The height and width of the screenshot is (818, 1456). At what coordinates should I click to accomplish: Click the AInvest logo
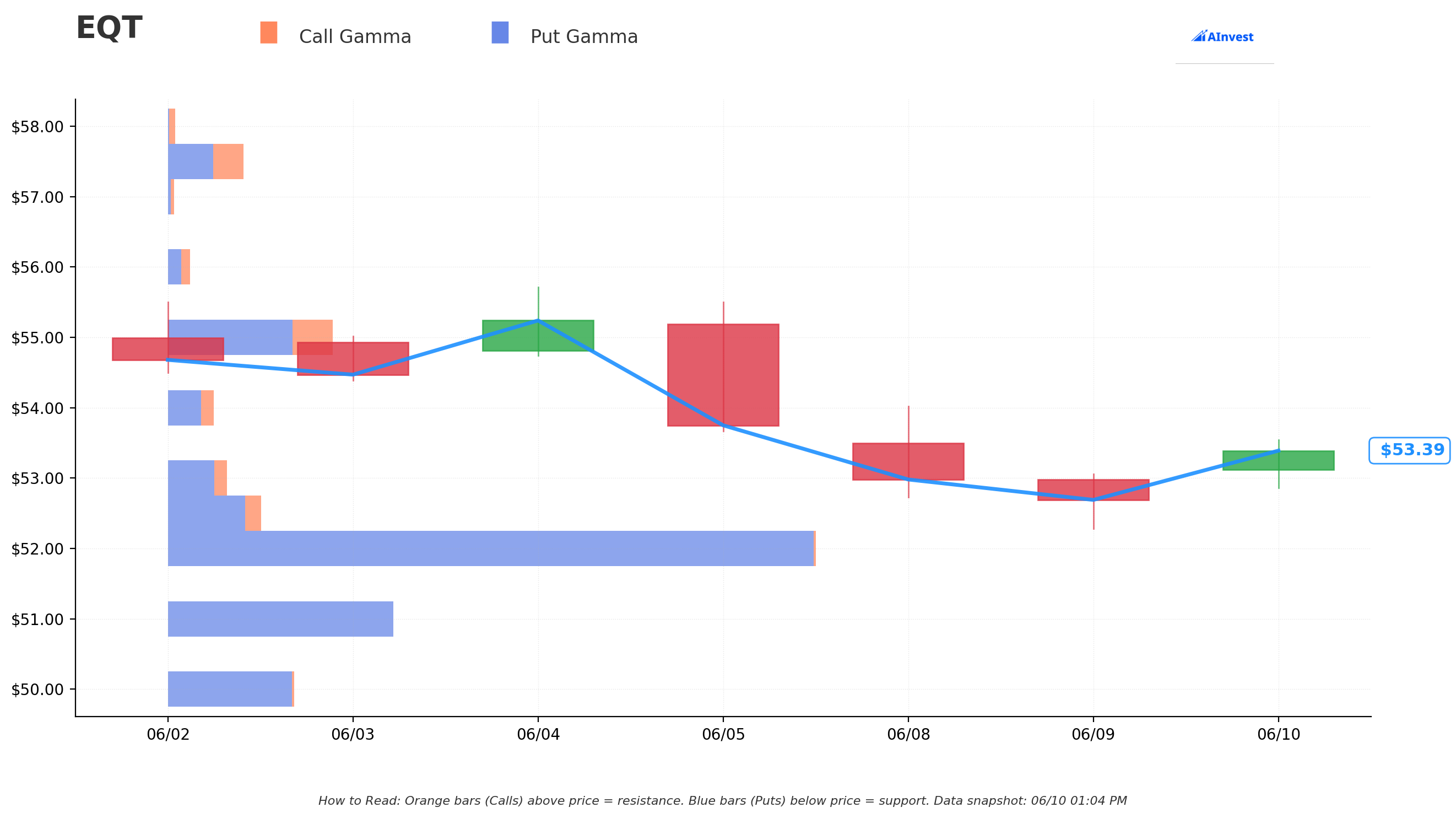tap(1222, 37)
